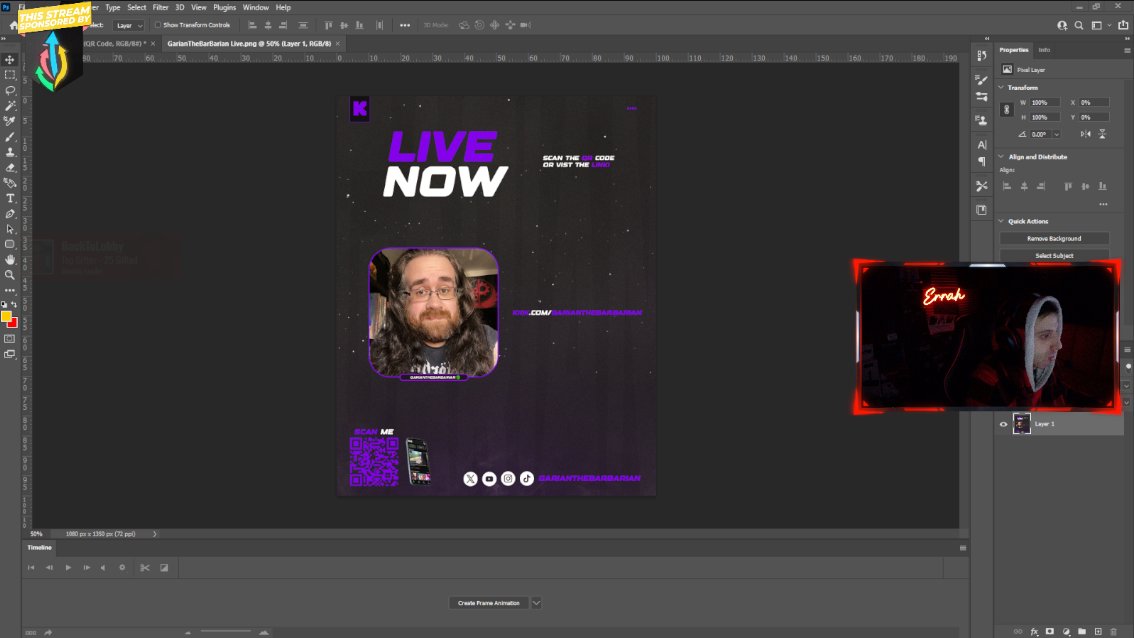1134x638 pixels.
Task: Click the scissors icon in the Timeline panel
Action: point(142,567)
